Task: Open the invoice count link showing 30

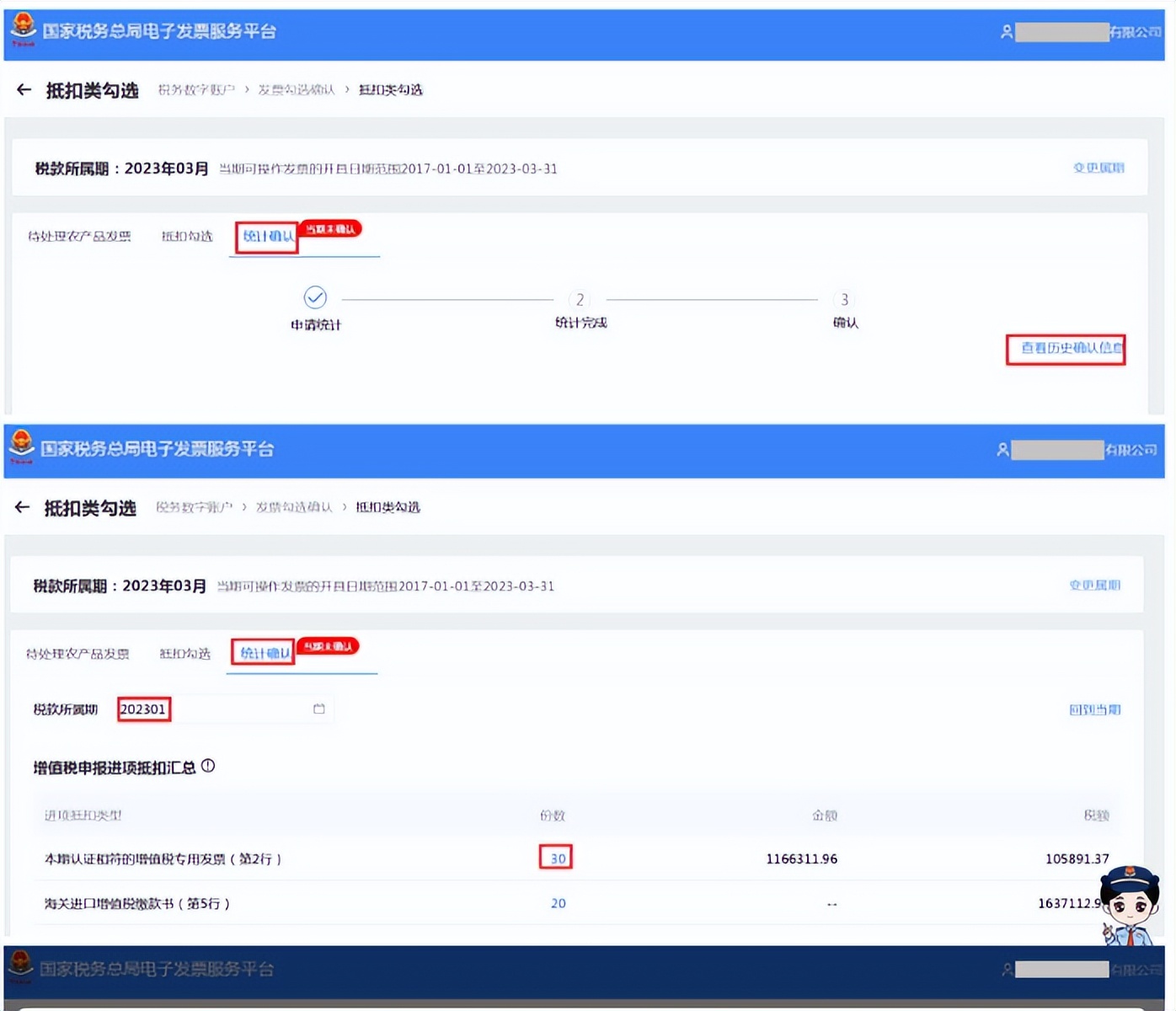Action: (x=555, y=858)
